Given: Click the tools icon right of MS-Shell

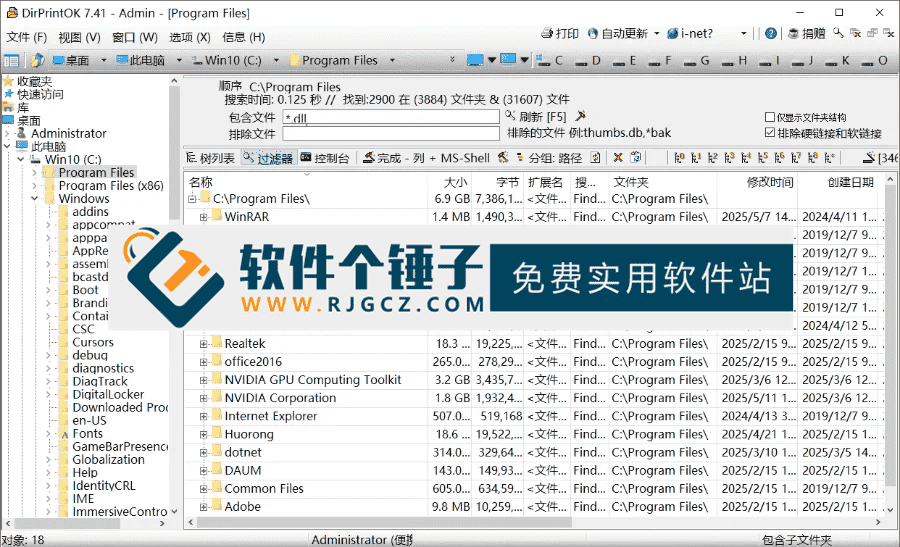Looking at the screenshot, I should tap(503, 157).
